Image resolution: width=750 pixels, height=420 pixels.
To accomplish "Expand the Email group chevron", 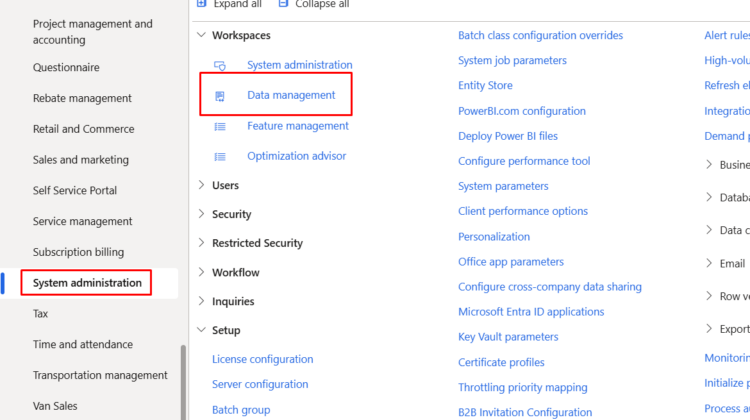I will 709,263.
